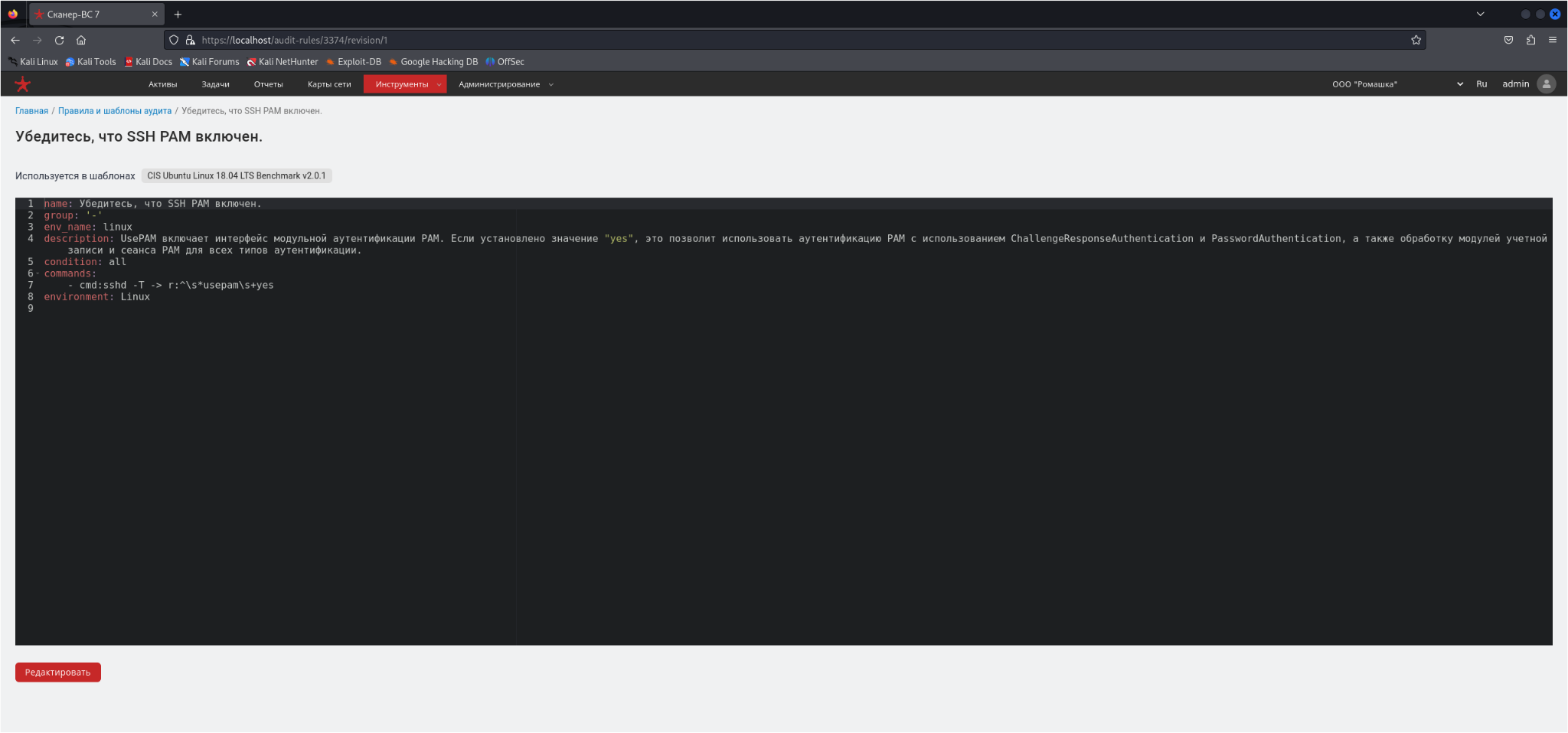
Task: Open the Firefox application hamburger menu
Action: (x=1553, y=40)
